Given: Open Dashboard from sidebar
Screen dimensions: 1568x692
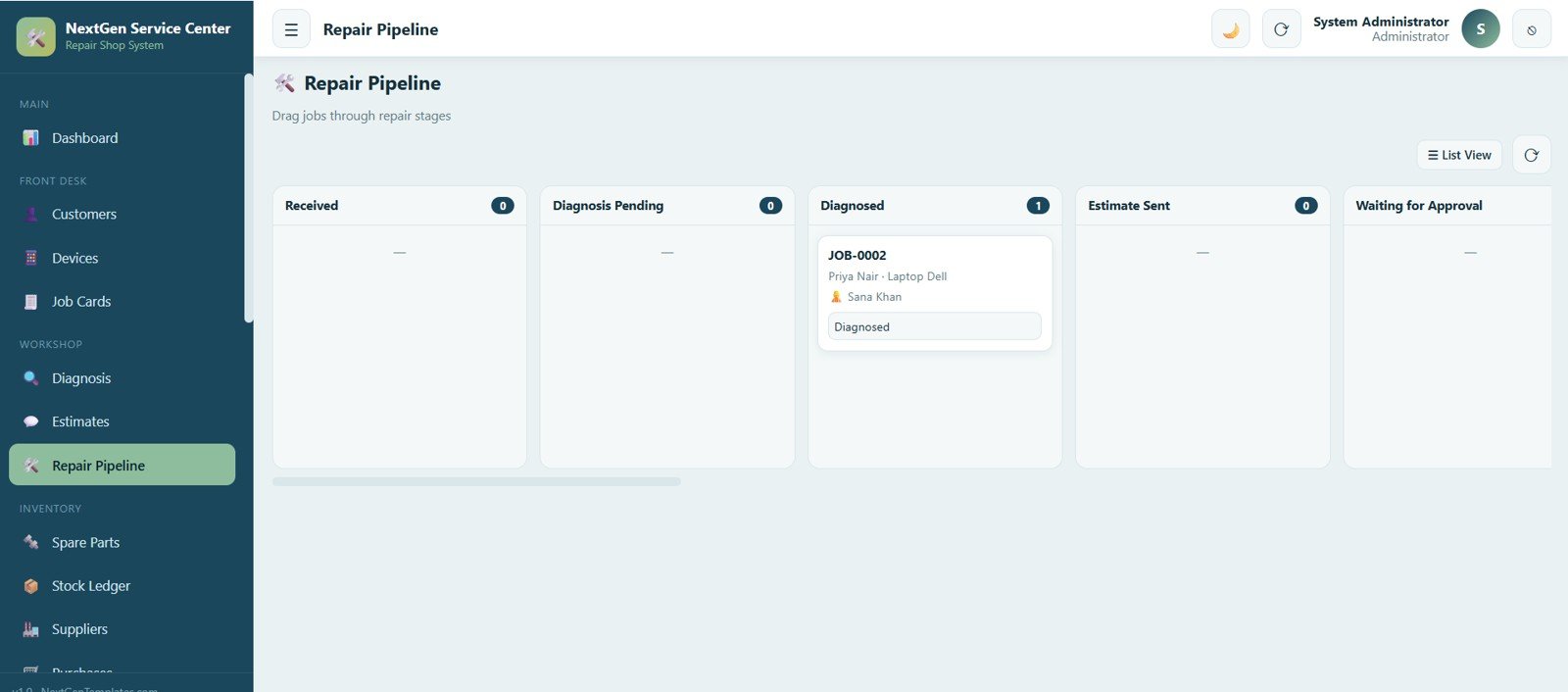Looking at the screenshot, I should (122, 138).
